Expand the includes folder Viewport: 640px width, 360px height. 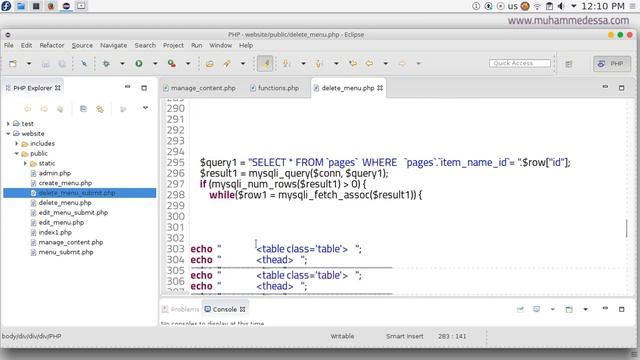(x=17, y=143)
